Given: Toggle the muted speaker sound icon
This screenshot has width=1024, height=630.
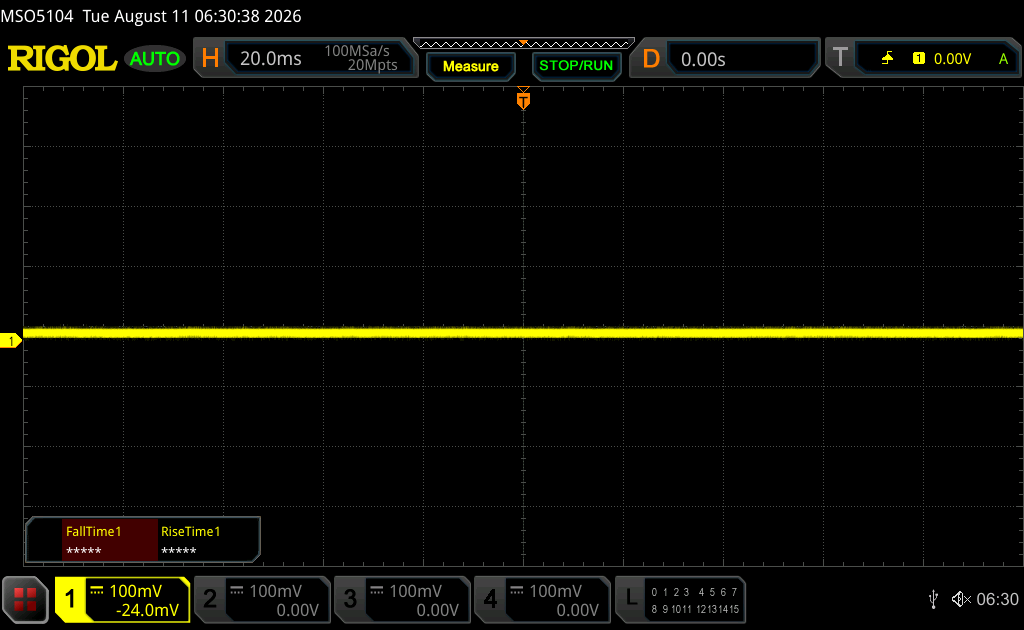Looking at the screenshot, I should click(961, 599).
